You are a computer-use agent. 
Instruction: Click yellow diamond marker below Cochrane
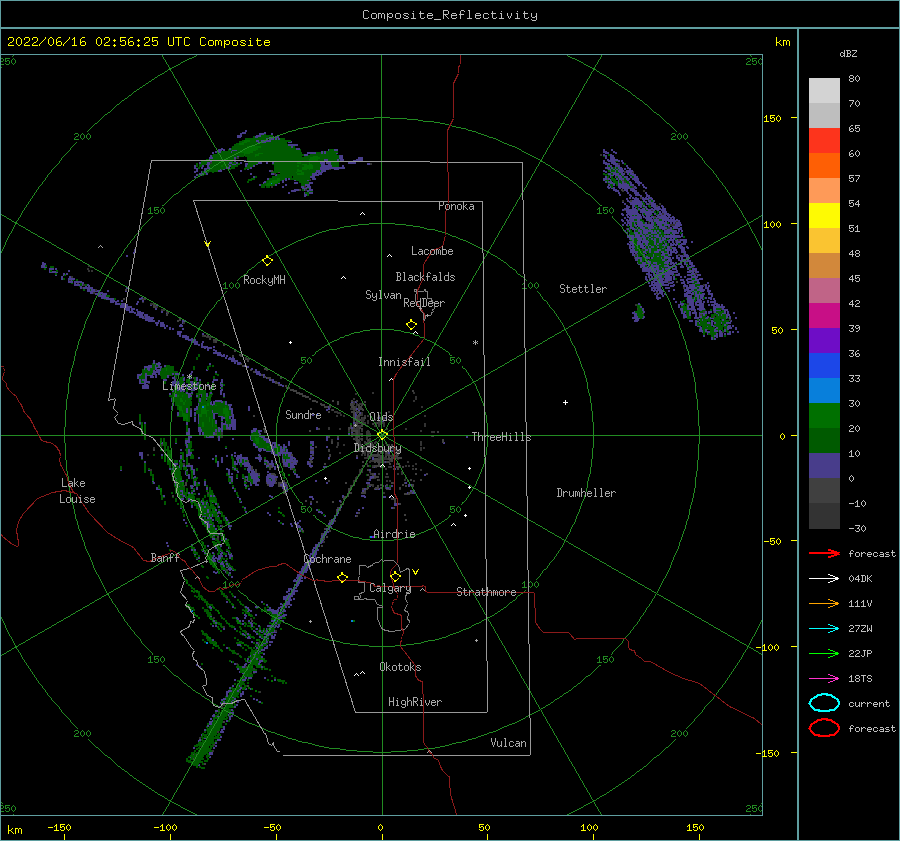pos(343,577)
